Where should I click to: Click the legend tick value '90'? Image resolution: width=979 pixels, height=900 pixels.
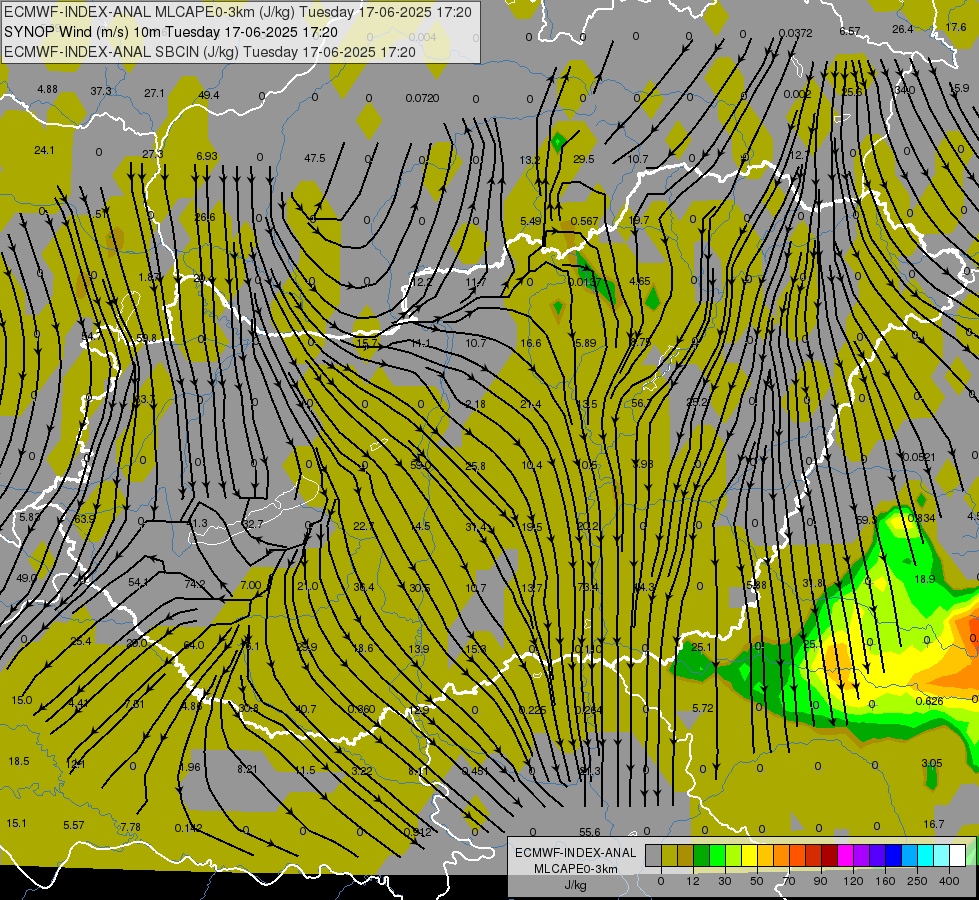pyautogui.click(x=820, y=881)
